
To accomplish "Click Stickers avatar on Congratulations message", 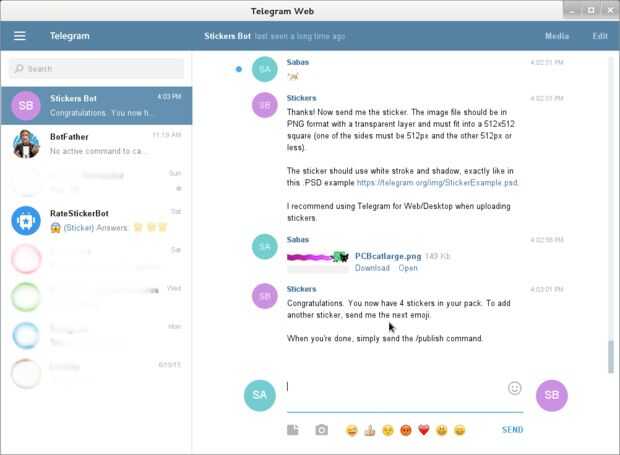I will (265, 296).
